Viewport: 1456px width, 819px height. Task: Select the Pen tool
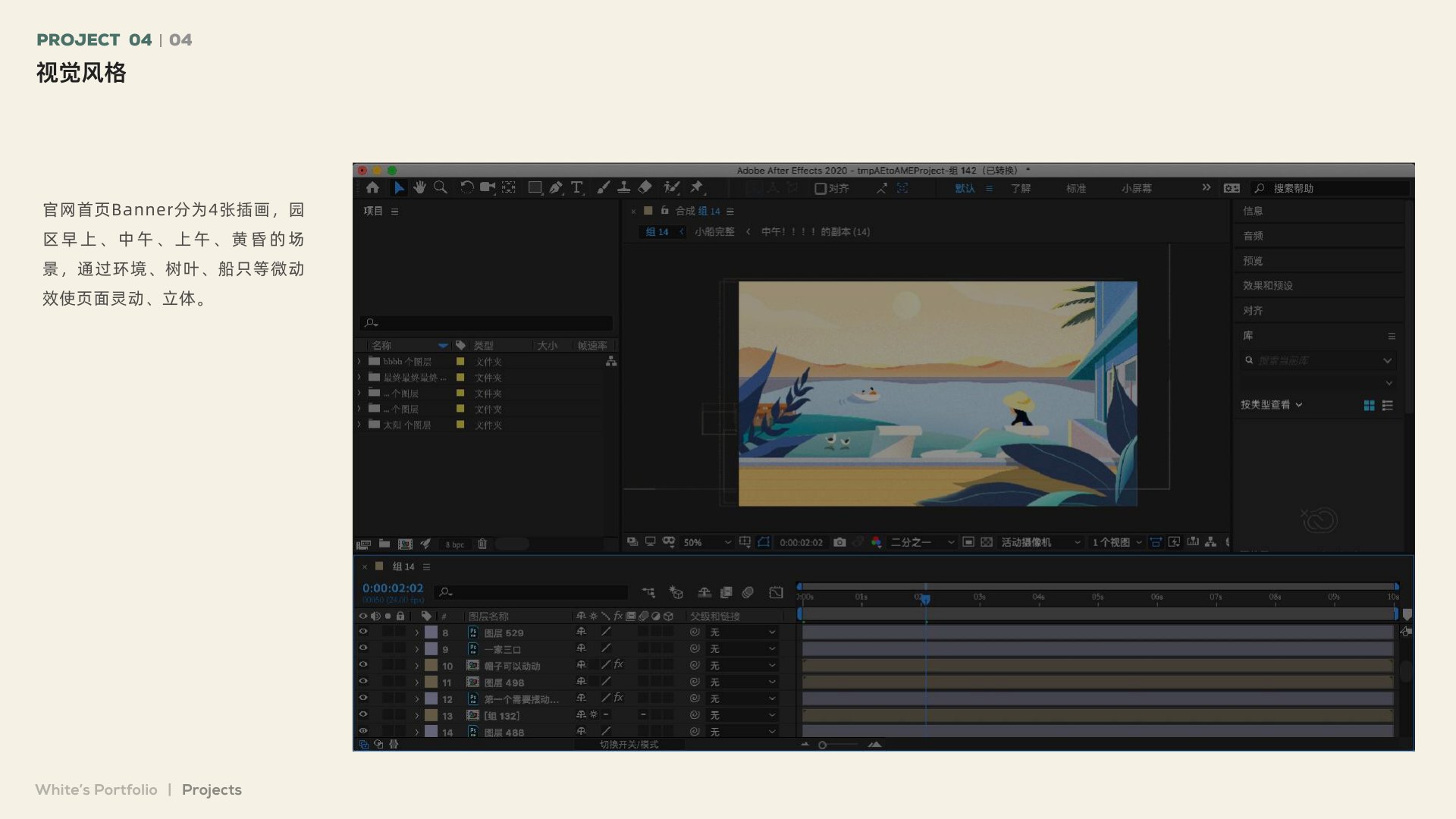point(556,187)
